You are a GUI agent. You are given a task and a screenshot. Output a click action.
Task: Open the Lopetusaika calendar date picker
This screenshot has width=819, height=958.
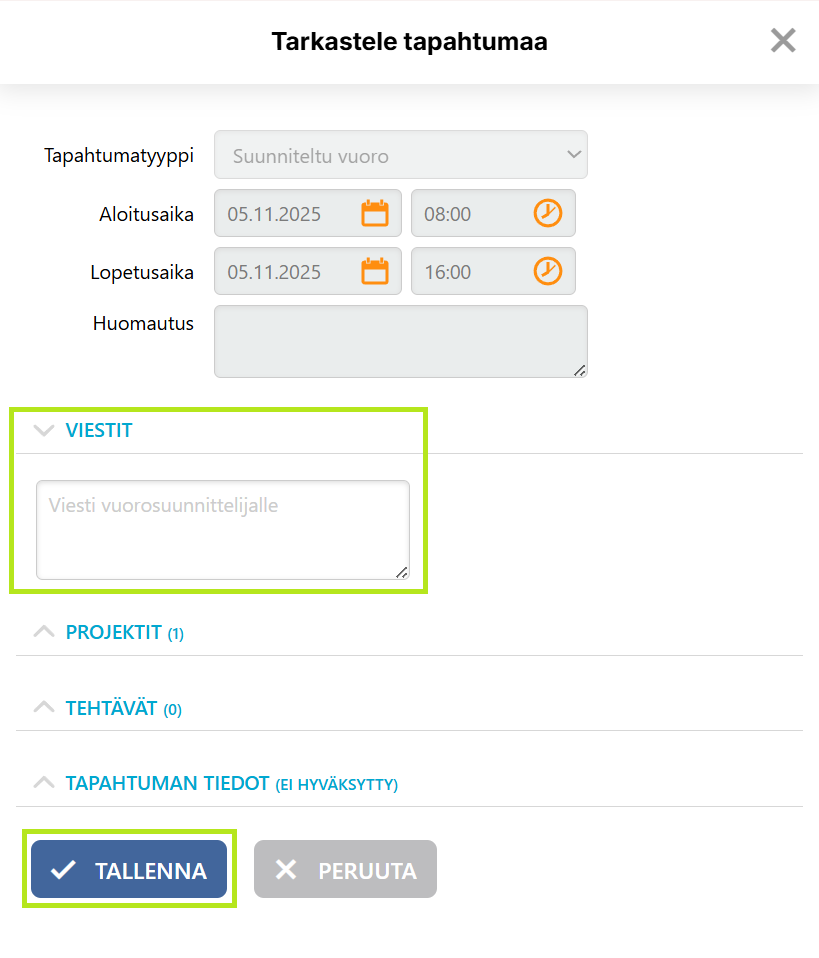pyautogui.click(x=375, y=271)
